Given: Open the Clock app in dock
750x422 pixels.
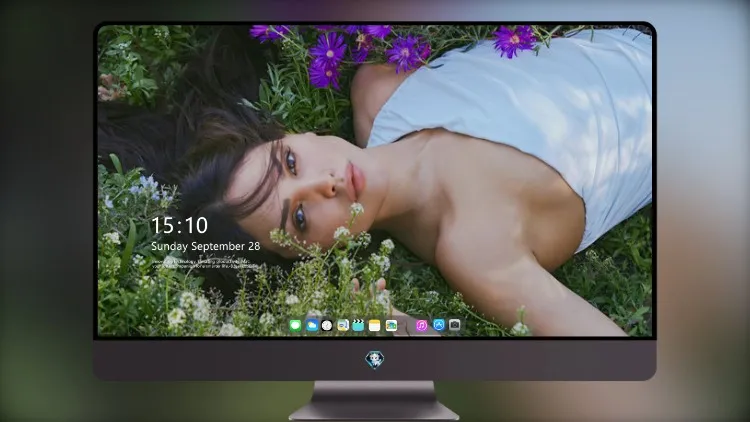Looking at the screenshot, I should pos(327,326).
